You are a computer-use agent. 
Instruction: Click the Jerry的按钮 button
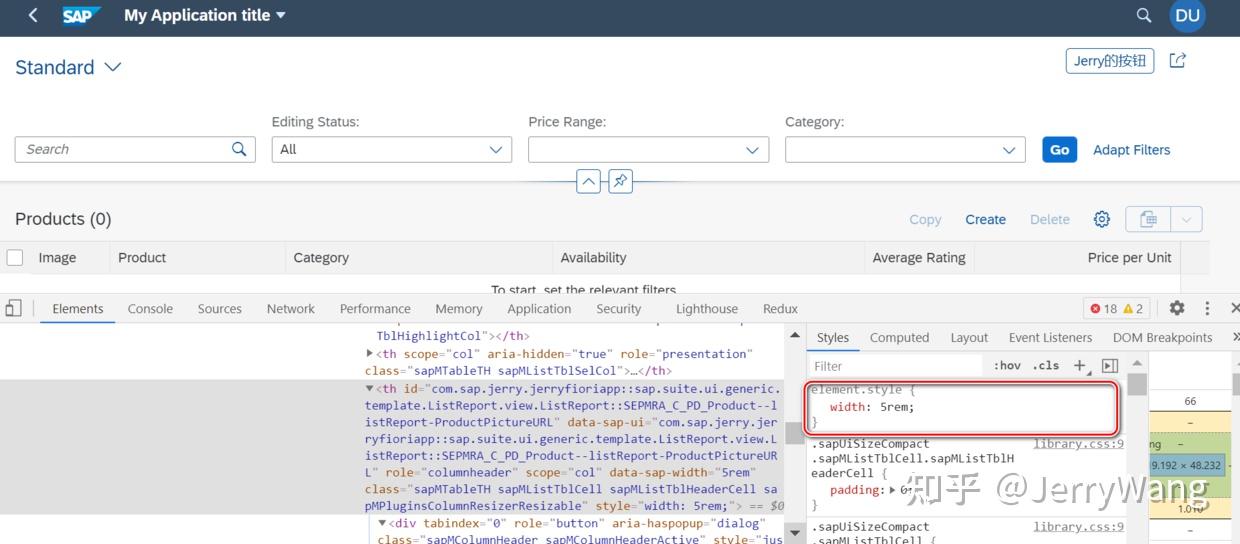pyautogui.click(x=1110, y=61)
